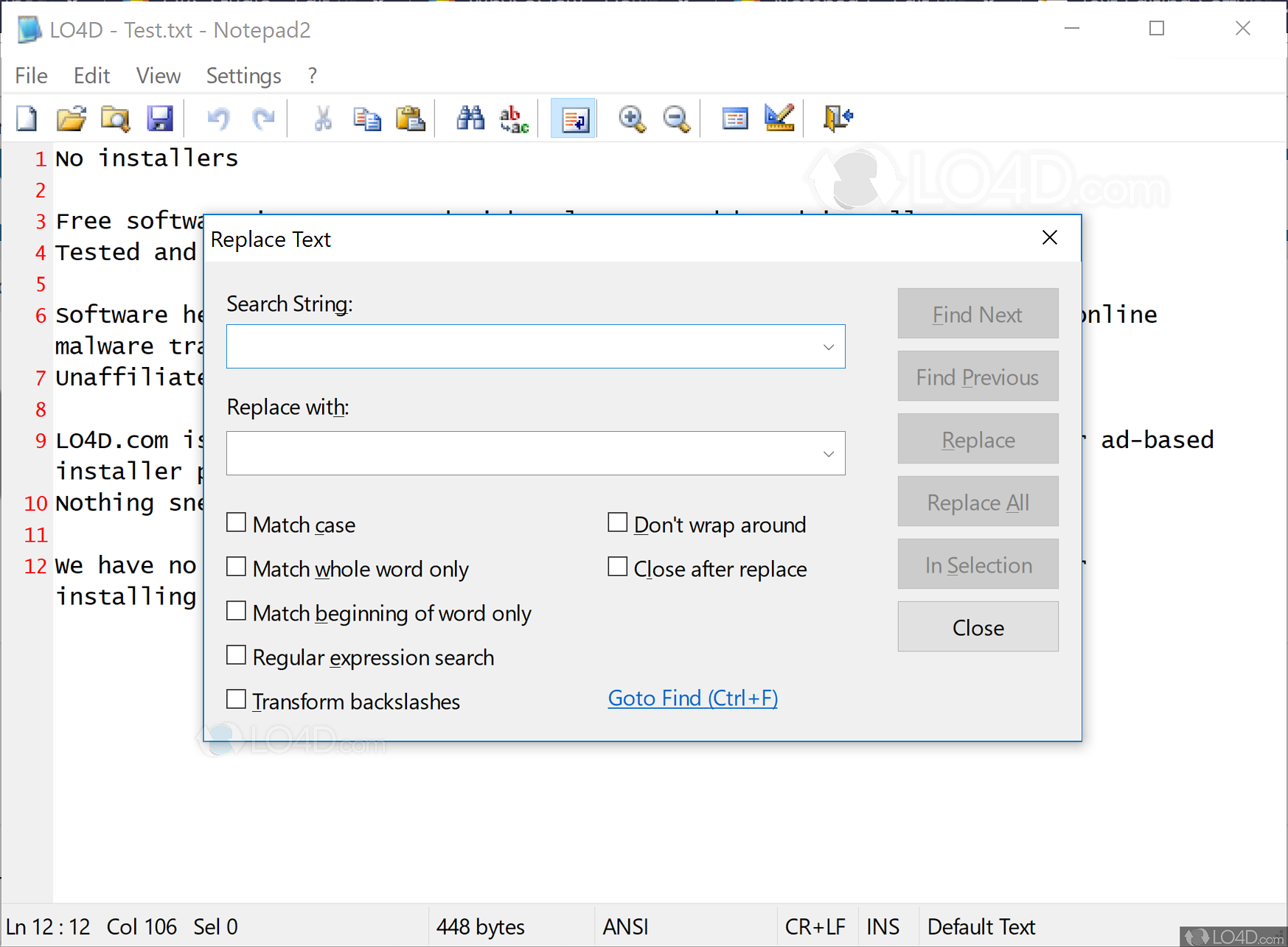Click the 'No installers' text on line 1

pyautogui.click(x=147, y=158)
